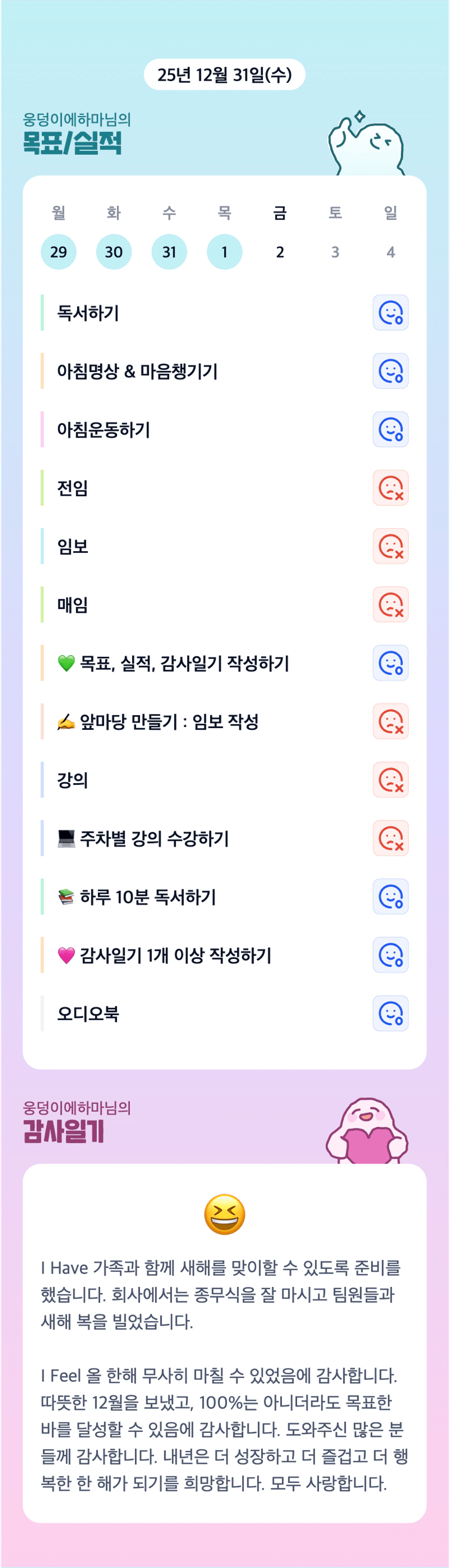Select Tuesday the 30th
This screenshot has width=450, height=1568.
coord(114,252)
